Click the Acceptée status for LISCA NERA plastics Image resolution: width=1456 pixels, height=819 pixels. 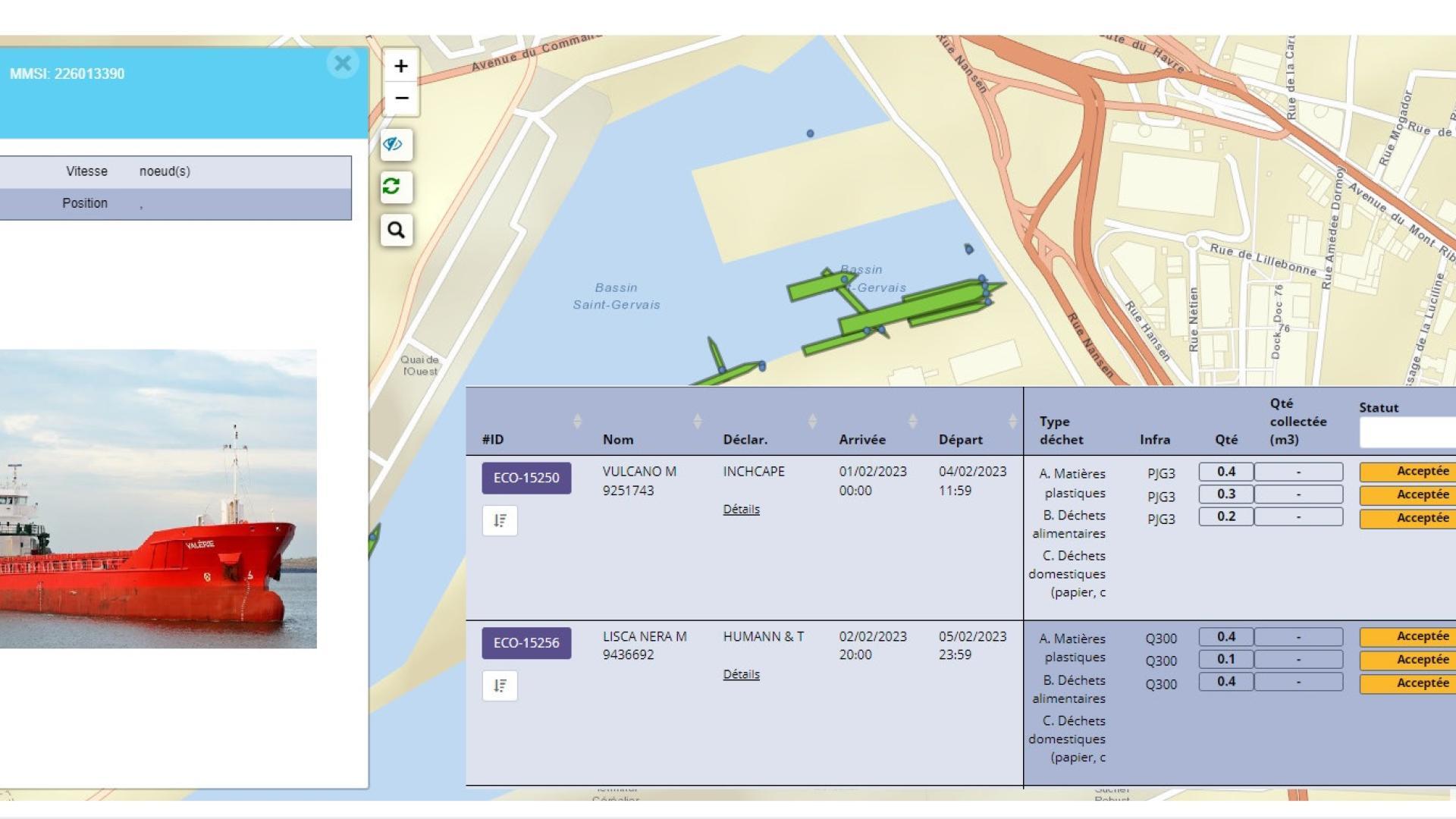pyautogui.click(x=1423, y=637)
